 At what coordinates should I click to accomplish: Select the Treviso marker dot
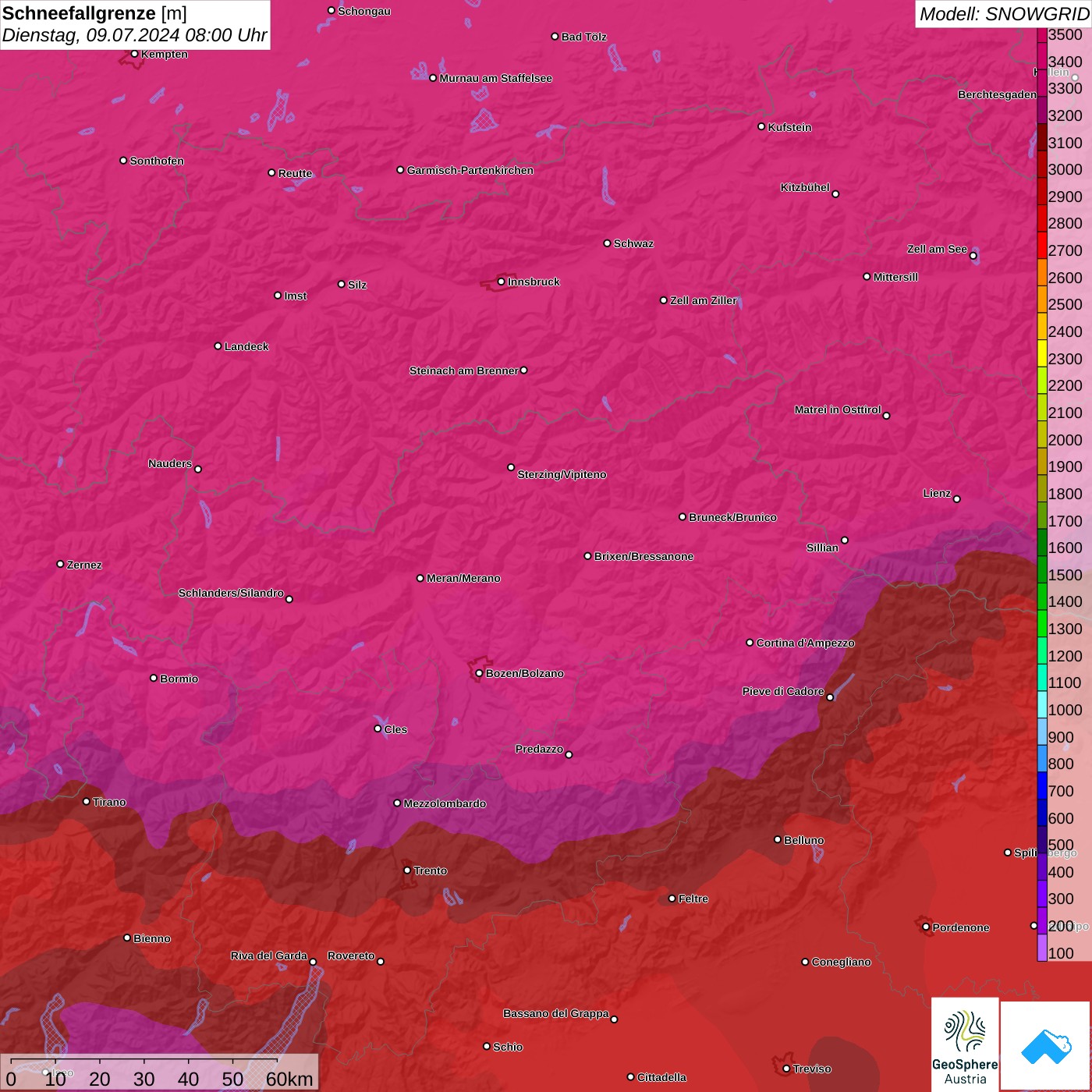tap(786, 1069)
